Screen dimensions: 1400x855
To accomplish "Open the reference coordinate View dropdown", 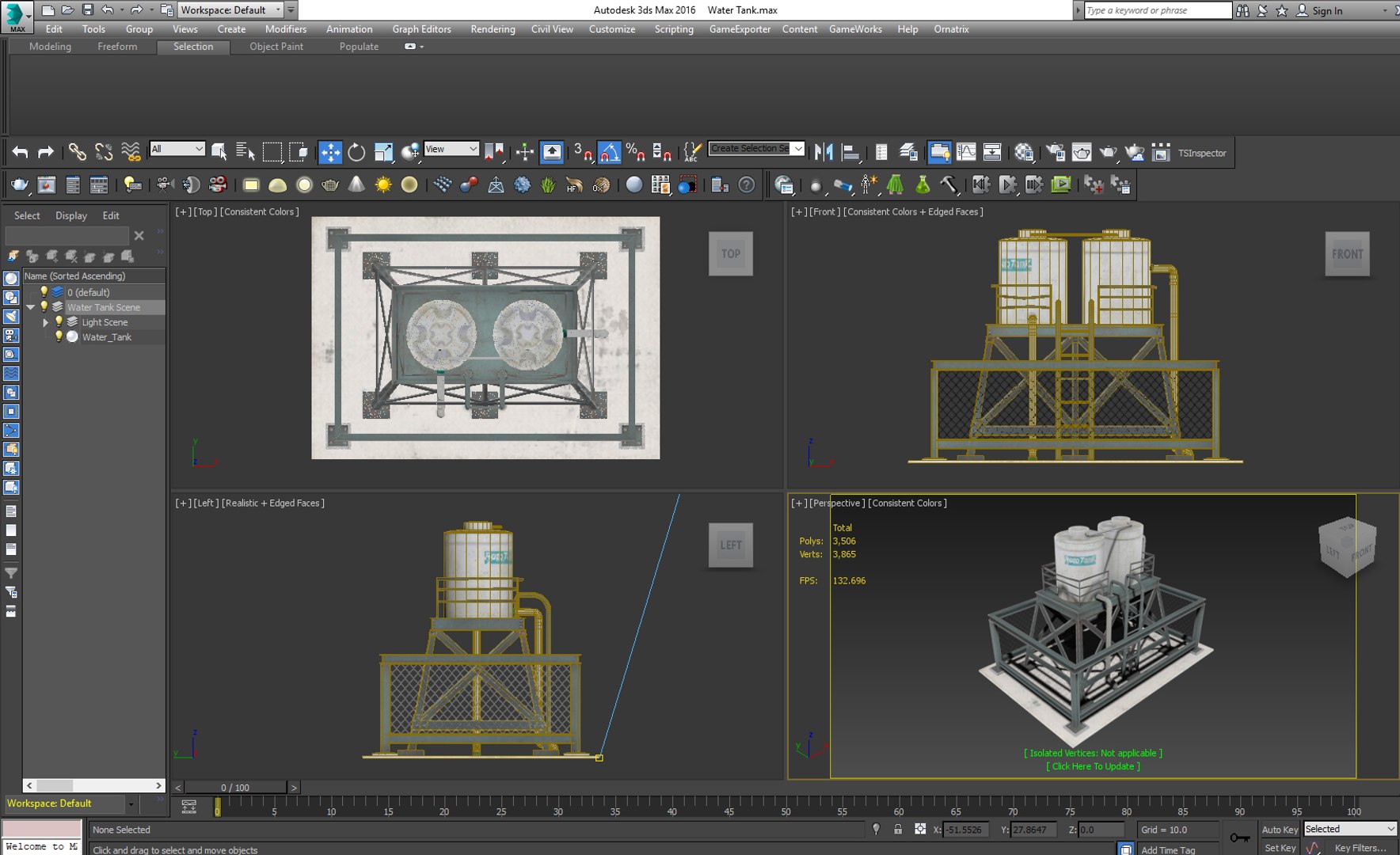I will (x=451, y=149).
